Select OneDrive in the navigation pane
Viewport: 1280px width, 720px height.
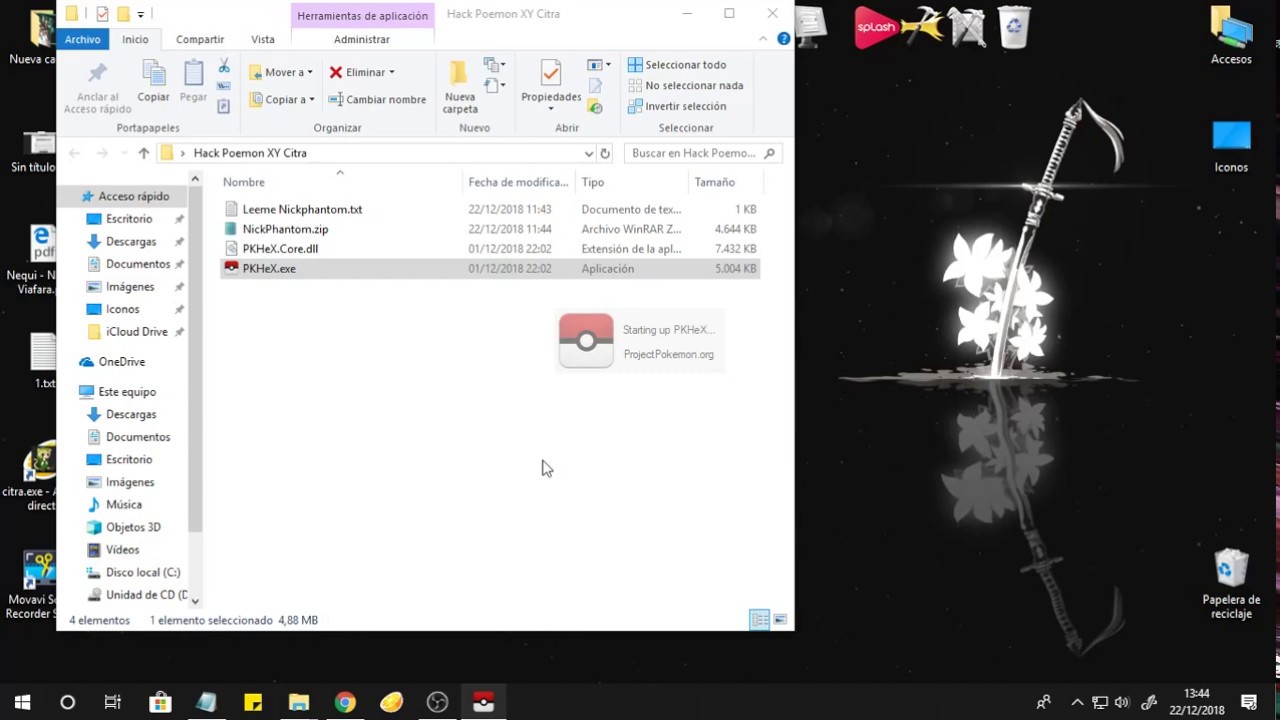click(121, 362)
